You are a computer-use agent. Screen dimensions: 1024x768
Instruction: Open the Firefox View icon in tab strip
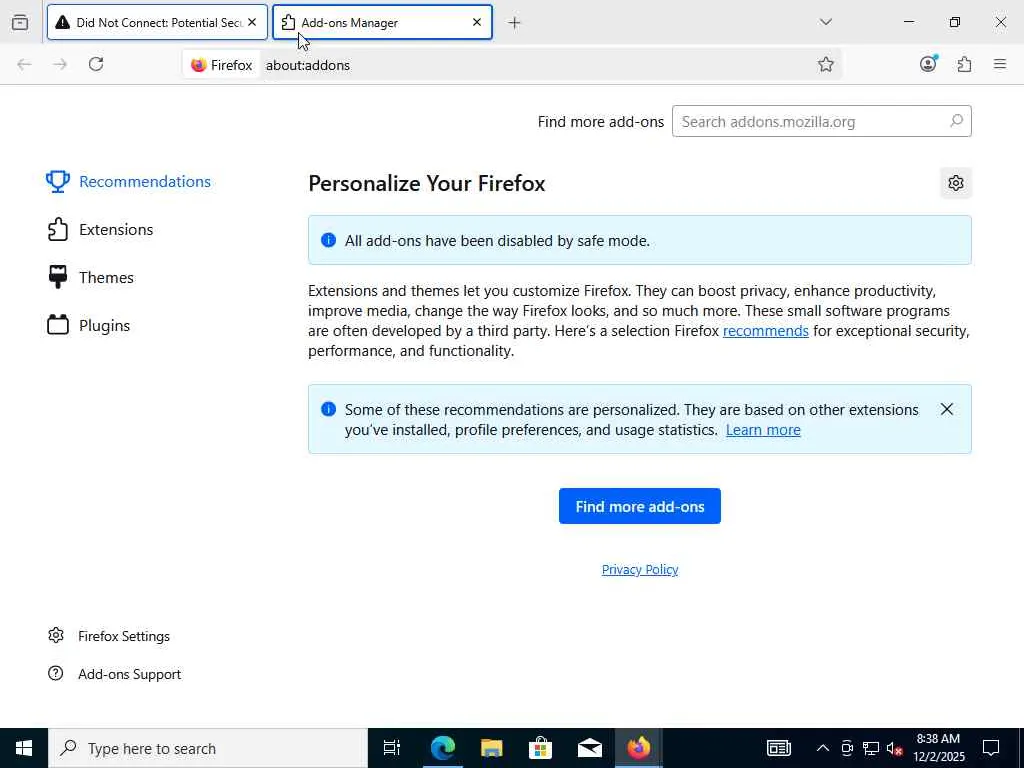[x=20, y=23]
